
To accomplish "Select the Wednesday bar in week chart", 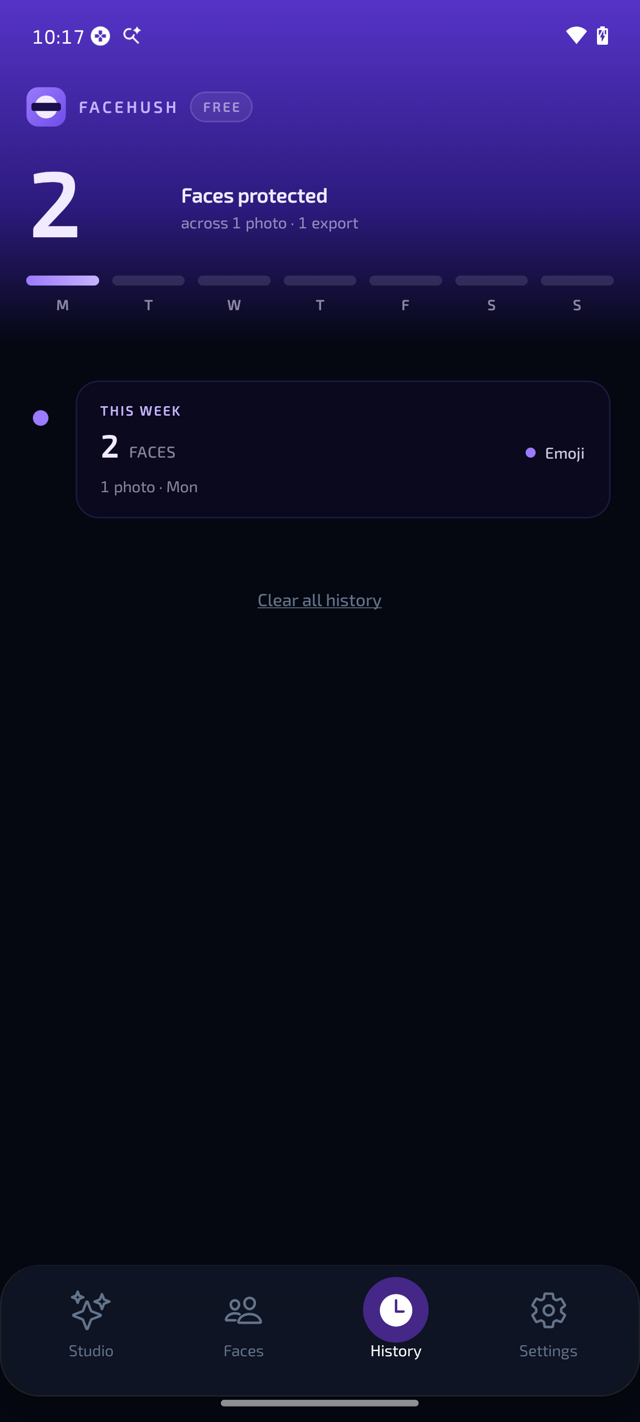I will pyautogui.click(x=234, y=281).
